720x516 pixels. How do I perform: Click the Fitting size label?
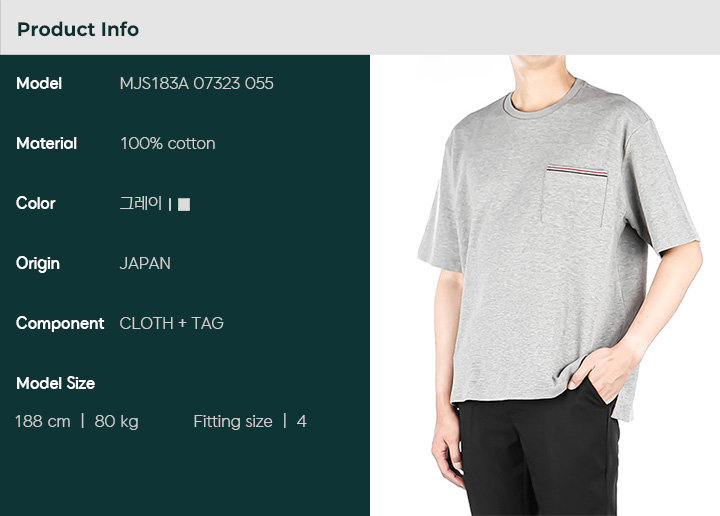pos(233,422)
